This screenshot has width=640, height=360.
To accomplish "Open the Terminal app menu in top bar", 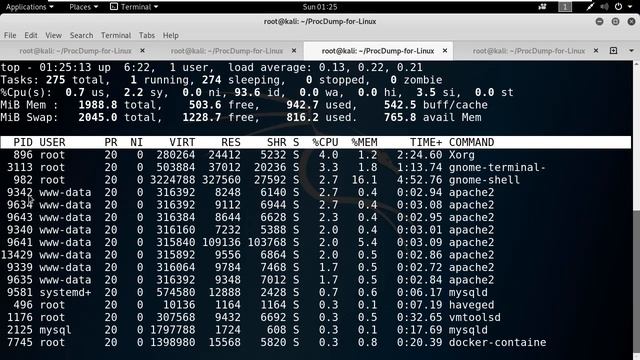I will tap(134, 7).
